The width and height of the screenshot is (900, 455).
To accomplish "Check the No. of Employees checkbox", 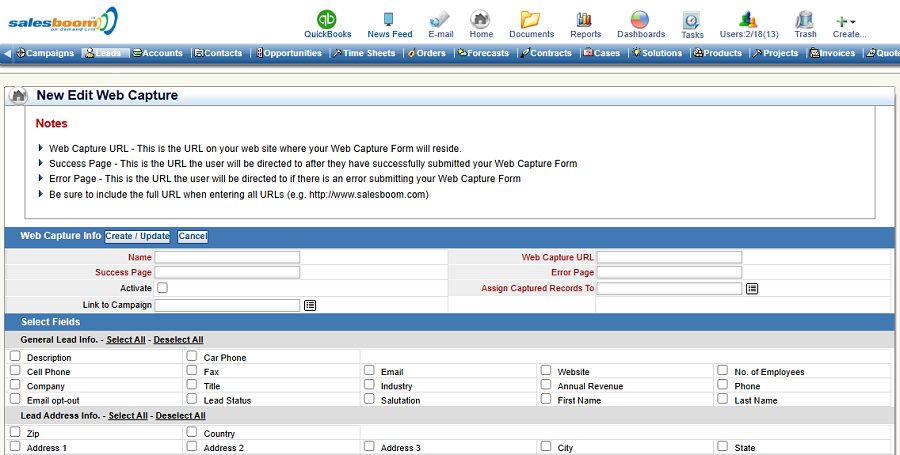I will 723,371.
